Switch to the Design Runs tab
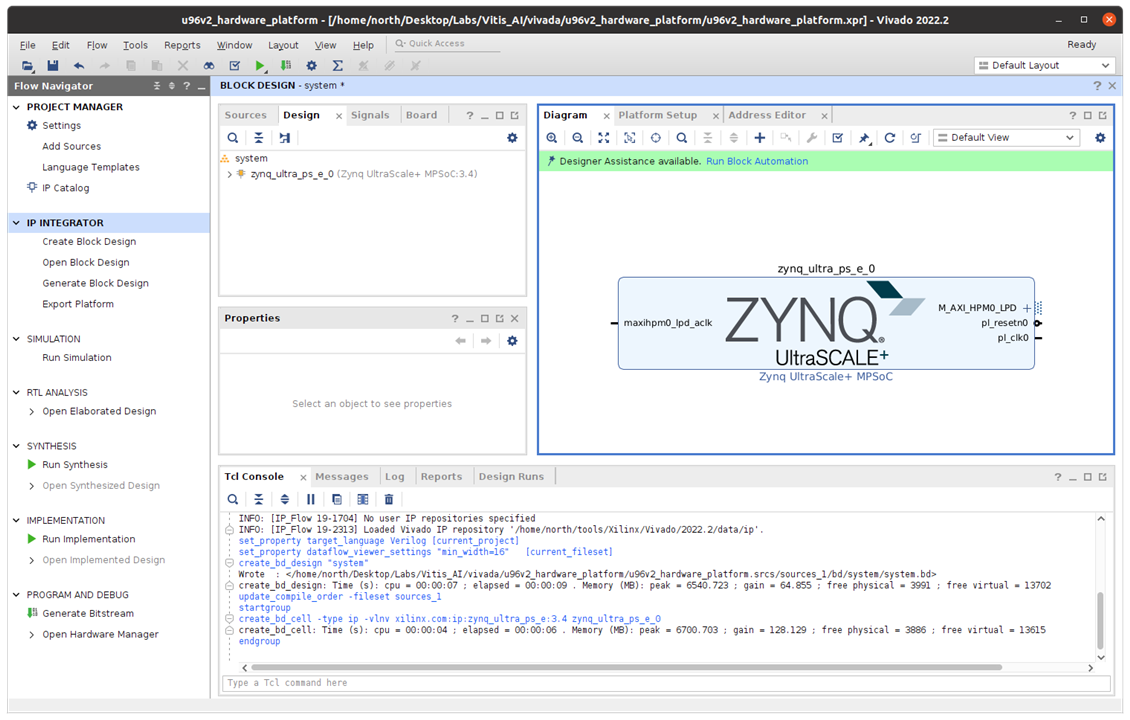1130x720 pixels. [511, 476]
